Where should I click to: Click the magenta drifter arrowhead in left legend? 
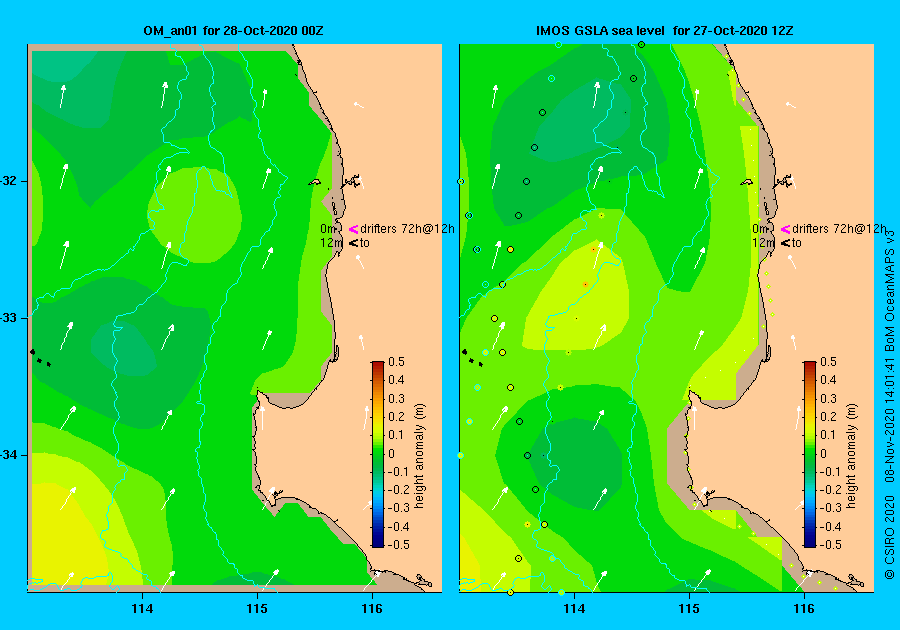click(x=354, y=230)
